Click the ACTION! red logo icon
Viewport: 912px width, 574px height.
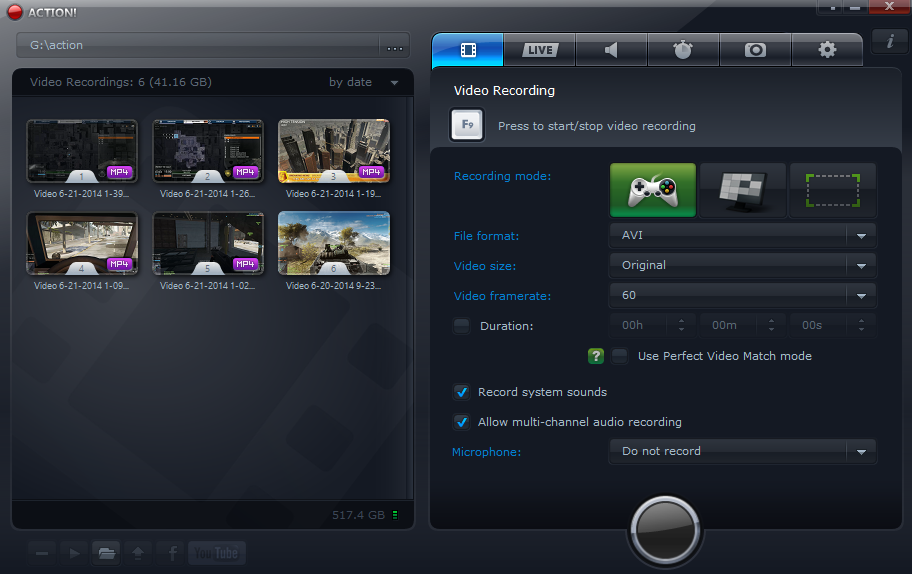pyautogui.click(x=15, y=12)
